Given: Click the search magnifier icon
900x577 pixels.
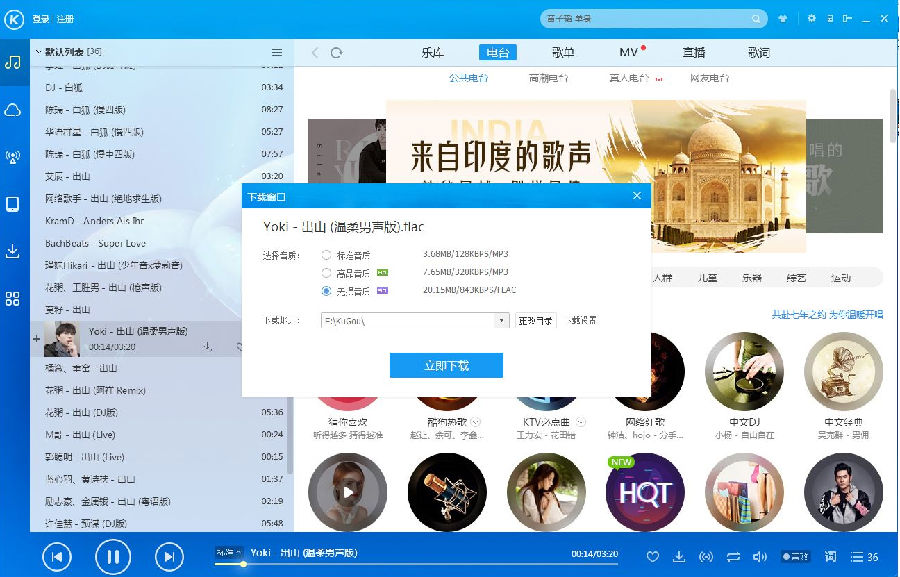Looking at the screenshot, I should (x=757, y=18).
